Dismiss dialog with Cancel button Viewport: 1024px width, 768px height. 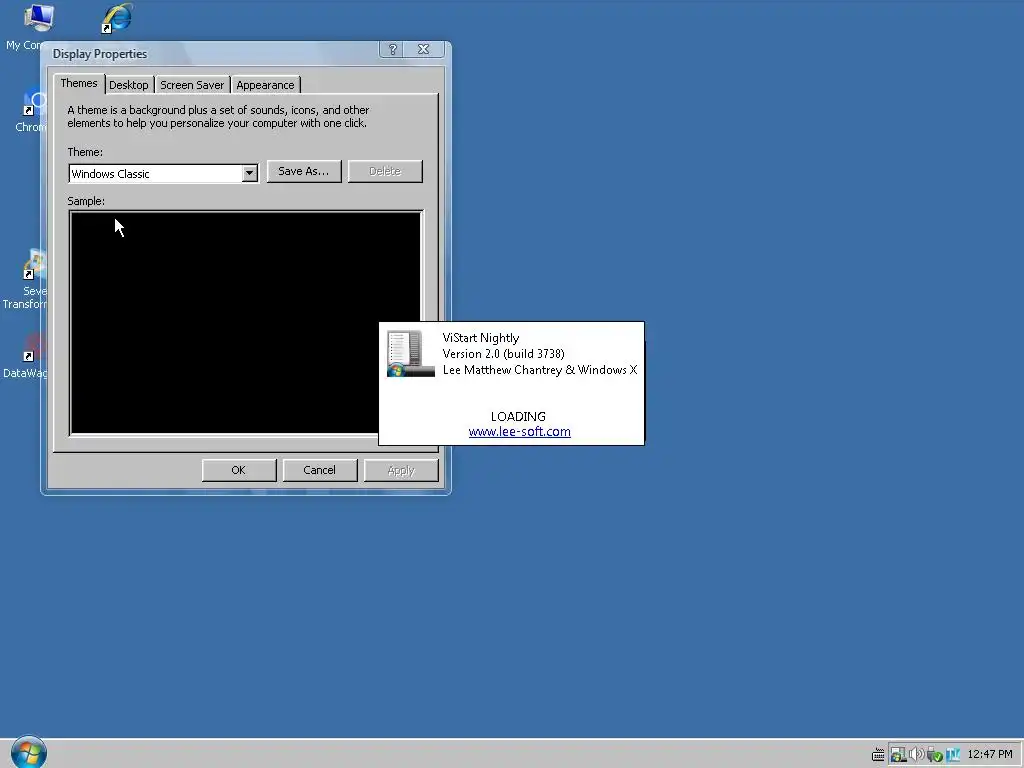click(319, 470)
